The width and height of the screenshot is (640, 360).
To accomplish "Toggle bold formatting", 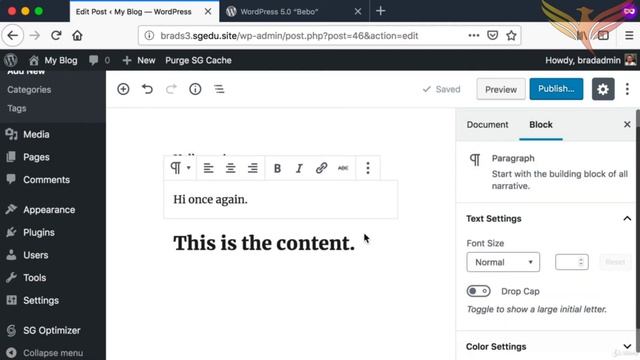I will coord(277,168).
